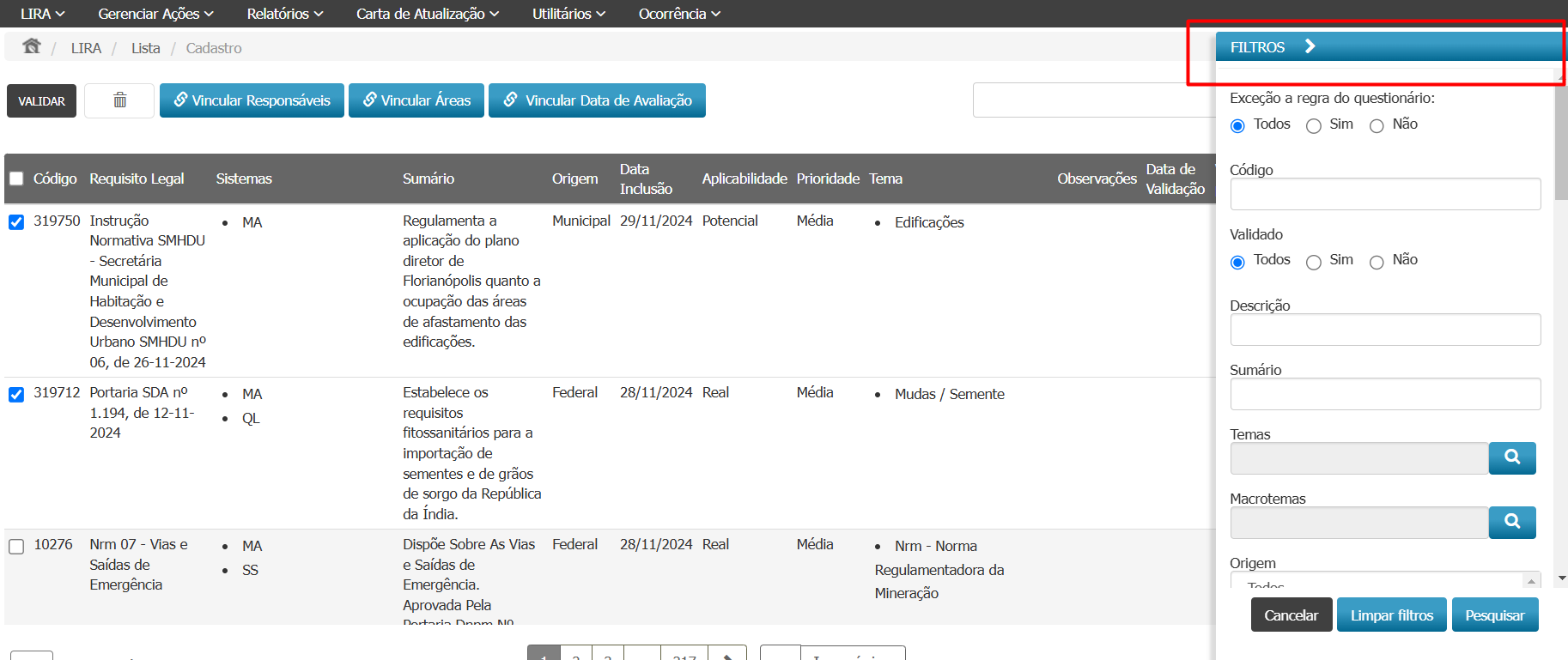Select 'Sim' under Validado
The width and height of the screenshot is (1568, 660).
point(1314,263)
